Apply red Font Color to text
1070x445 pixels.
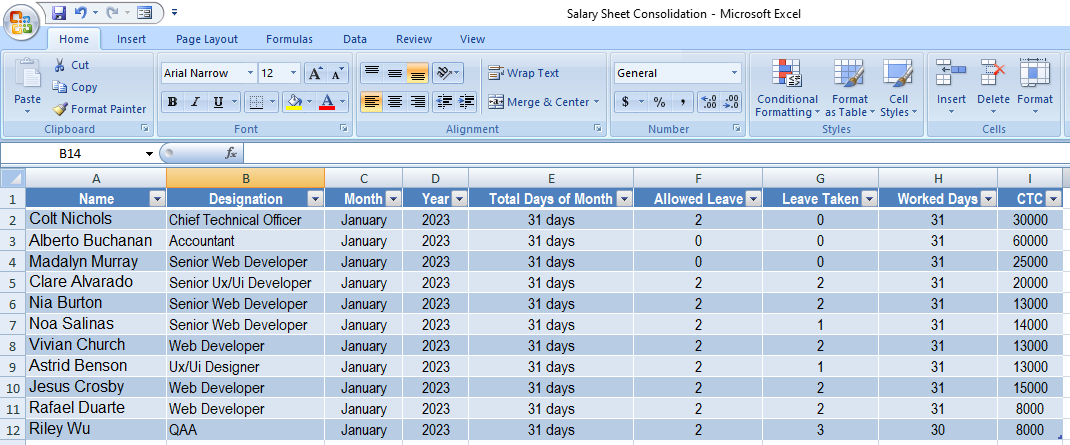click(327, 102)
